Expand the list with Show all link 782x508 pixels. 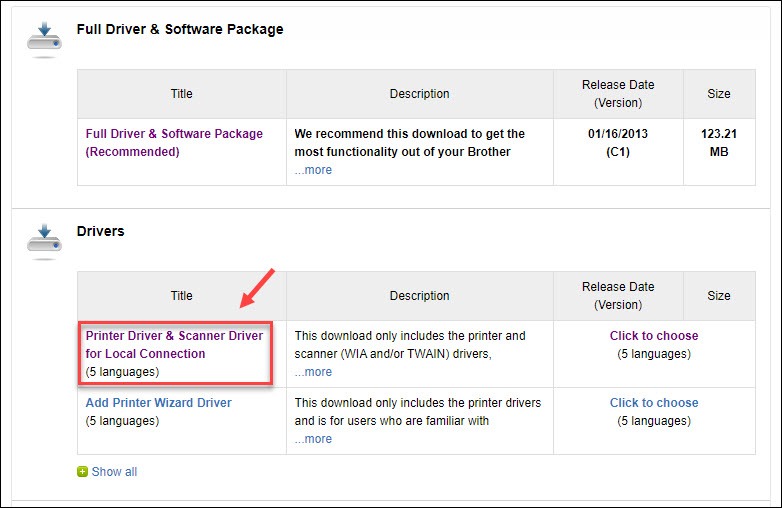(114, 472)
